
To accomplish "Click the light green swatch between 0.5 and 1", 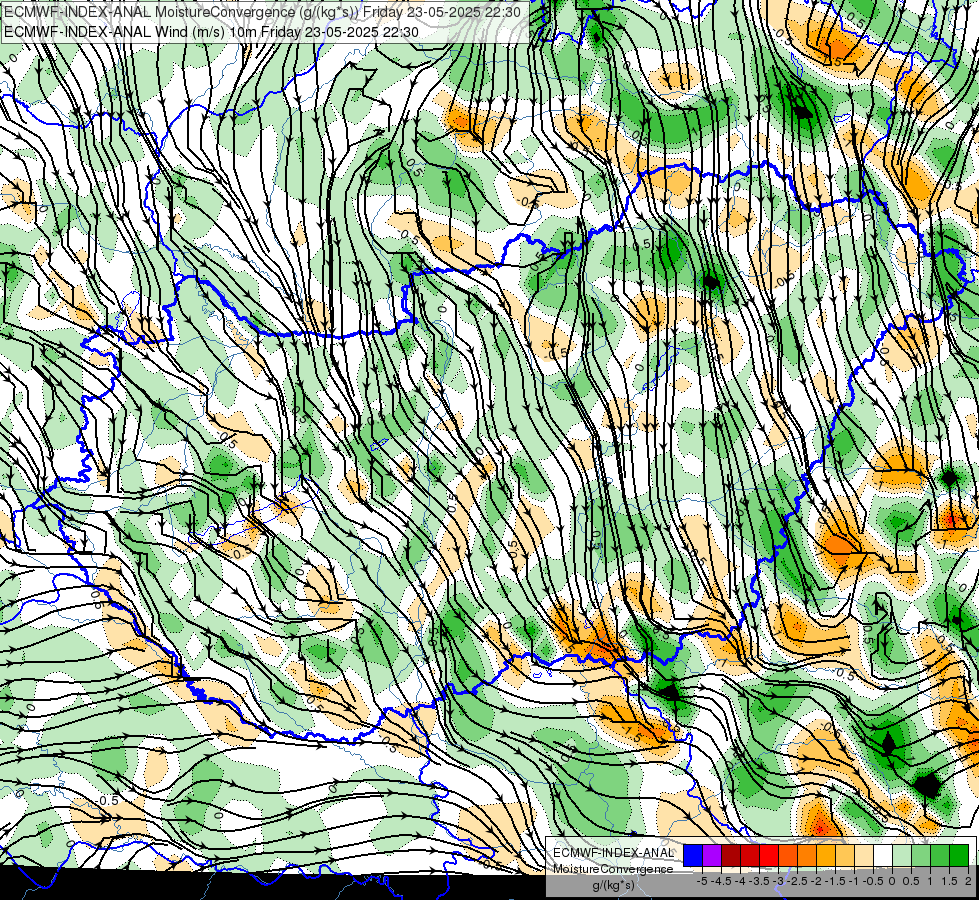I will [x=921, y=855].
